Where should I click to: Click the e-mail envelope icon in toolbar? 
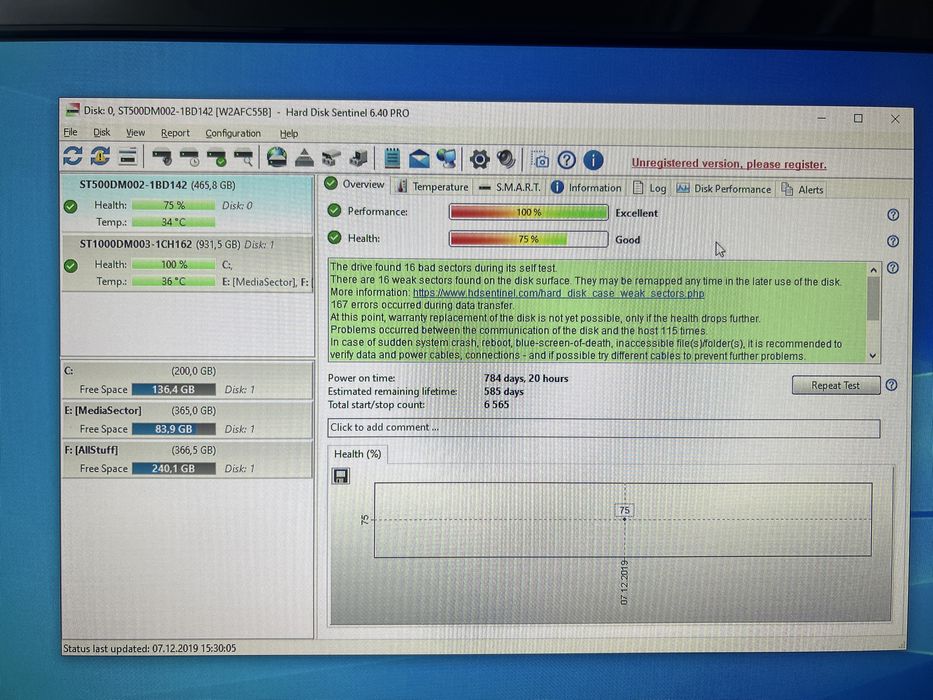[419, 158]
